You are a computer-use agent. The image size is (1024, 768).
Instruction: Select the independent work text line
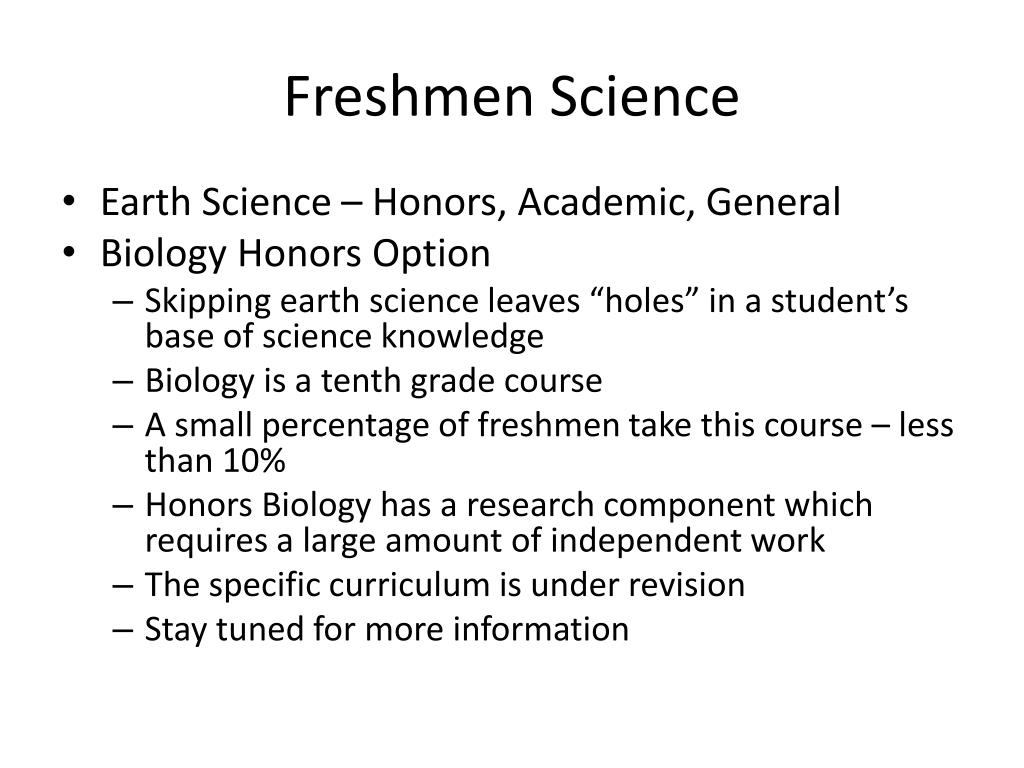pos(485,541)
